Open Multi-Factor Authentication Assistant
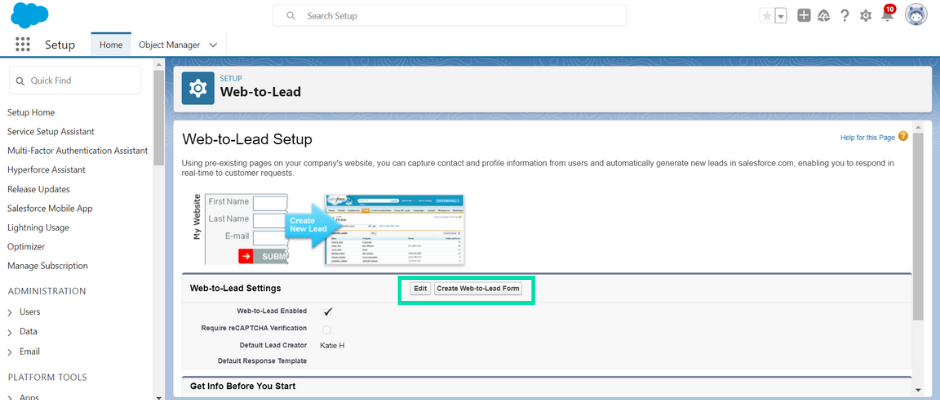This screenshot has height=400, width=940. click(x=78, y=151)
